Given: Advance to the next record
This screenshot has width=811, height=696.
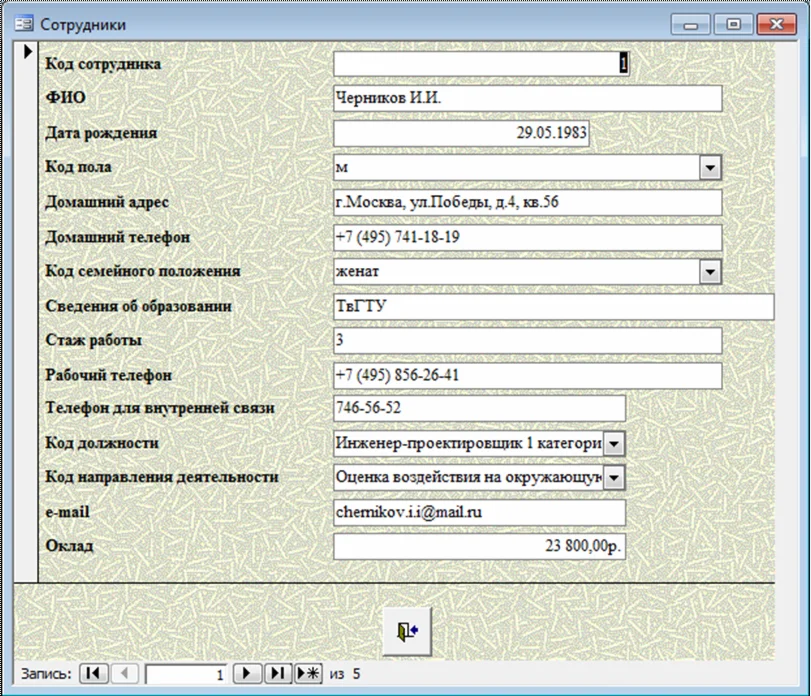Looking at the screenshot, I should (246, 673).
